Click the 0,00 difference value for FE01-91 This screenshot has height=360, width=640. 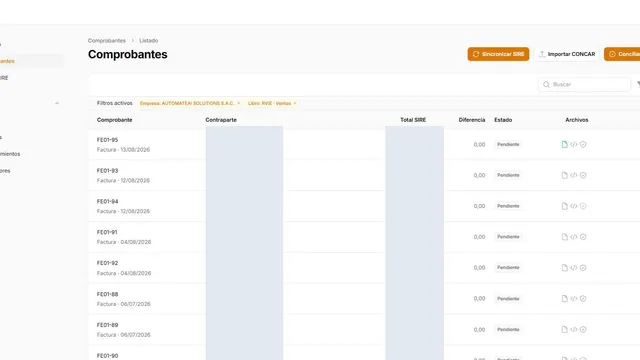pyautogui.click(x=479, y=237)
